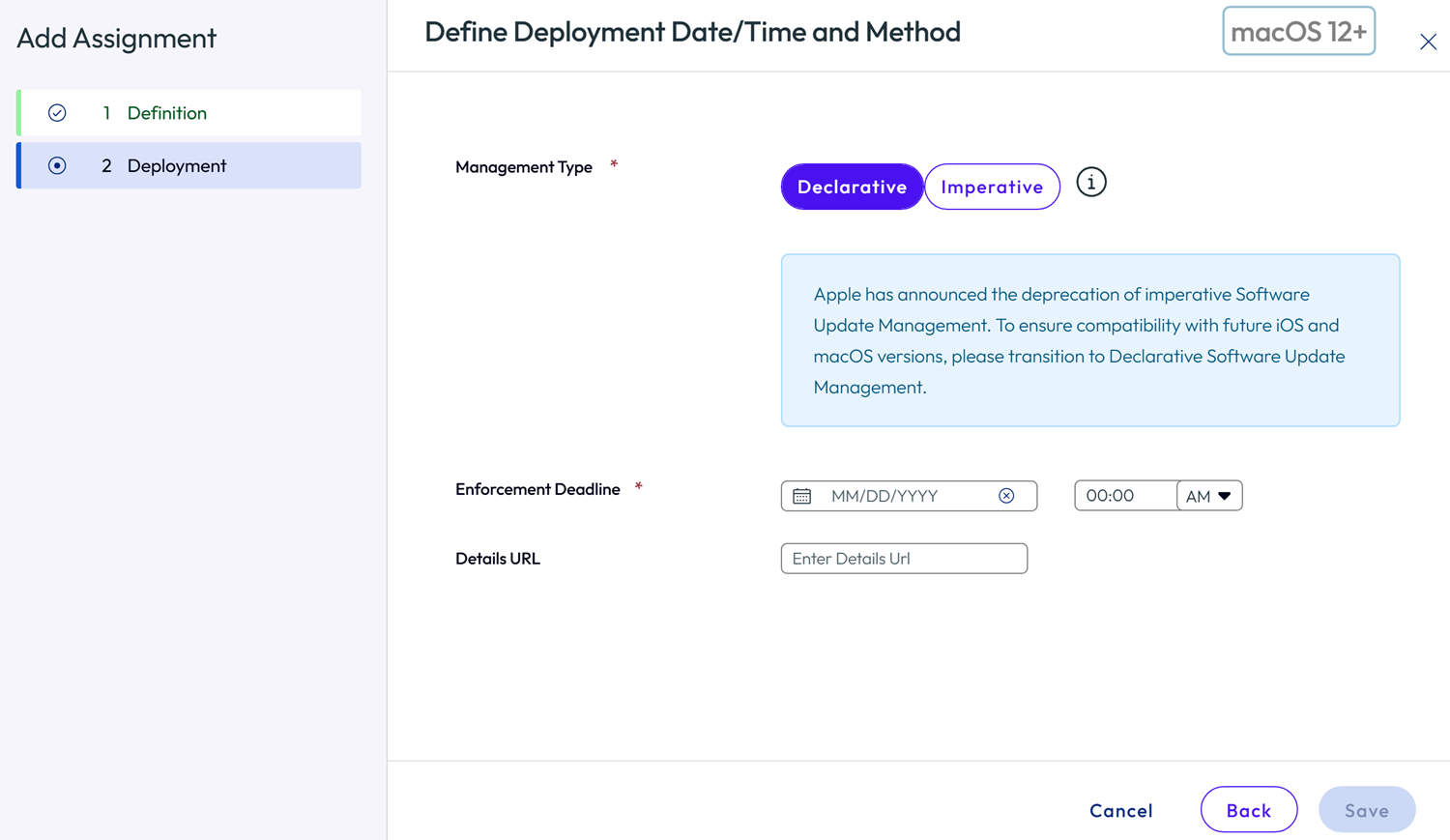Click the Save button
The height and width of the screenshot is (840, 1450).
pos(1367,810)
